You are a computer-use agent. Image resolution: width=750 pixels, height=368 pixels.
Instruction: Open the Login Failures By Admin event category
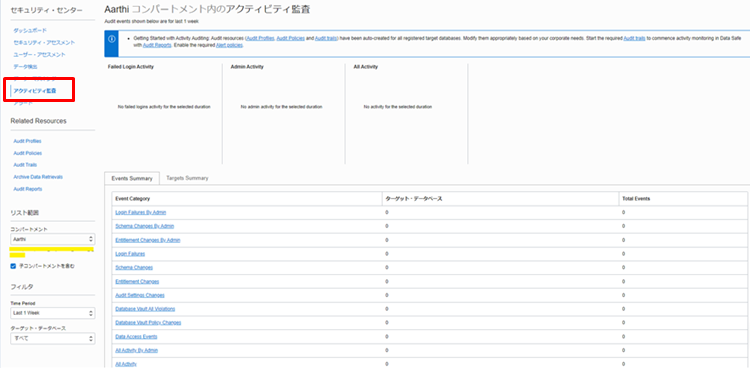pyautogui.click(x=141, y=212)
